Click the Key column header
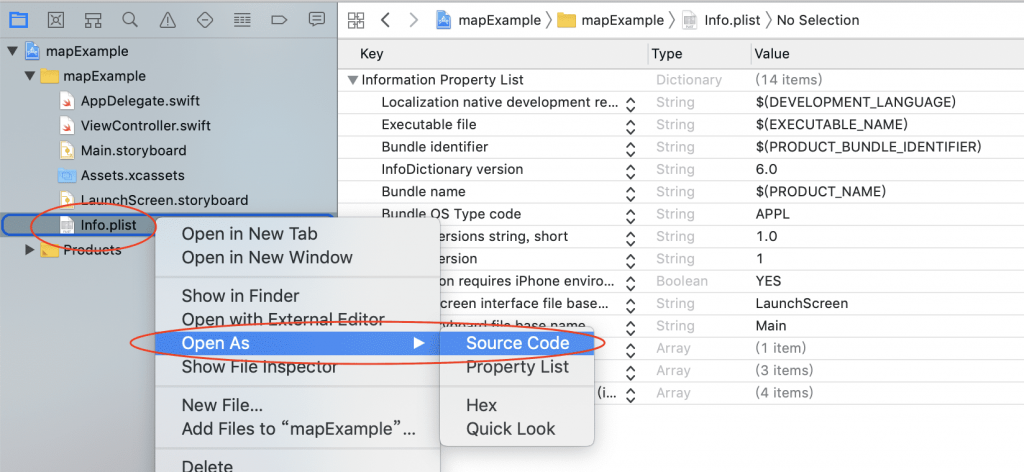This screenshot has height=472, width=1024. [372, 54]
